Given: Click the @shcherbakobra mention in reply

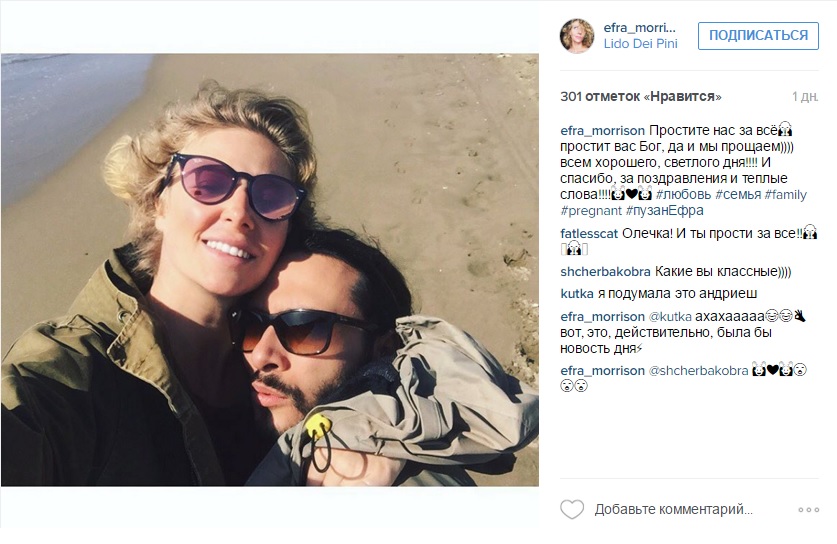Looking at the screenshot, I should pyautogui.click(x=698, y=370).
